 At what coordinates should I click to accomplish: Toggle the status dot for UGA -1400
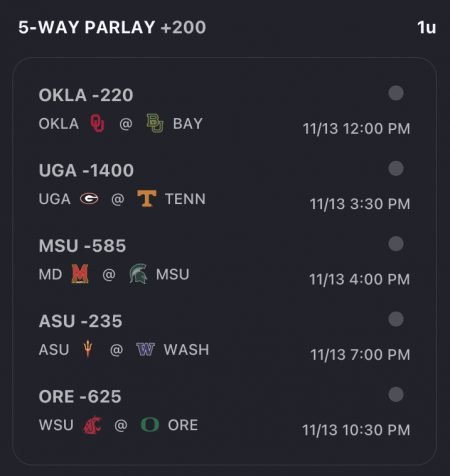click(396, 168)
